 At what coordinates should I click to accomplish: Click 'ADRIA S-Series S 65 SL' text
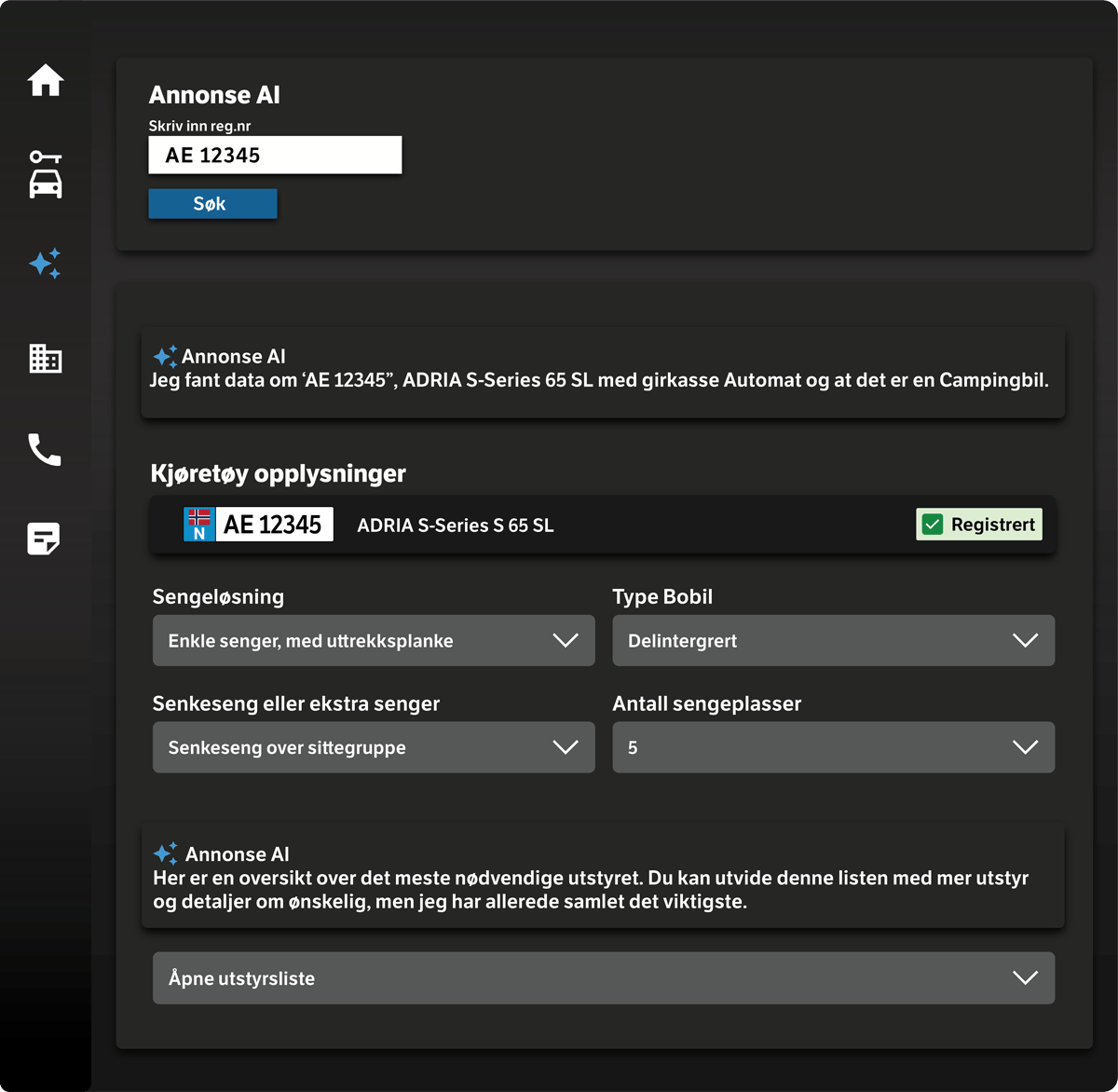point(456,526)
